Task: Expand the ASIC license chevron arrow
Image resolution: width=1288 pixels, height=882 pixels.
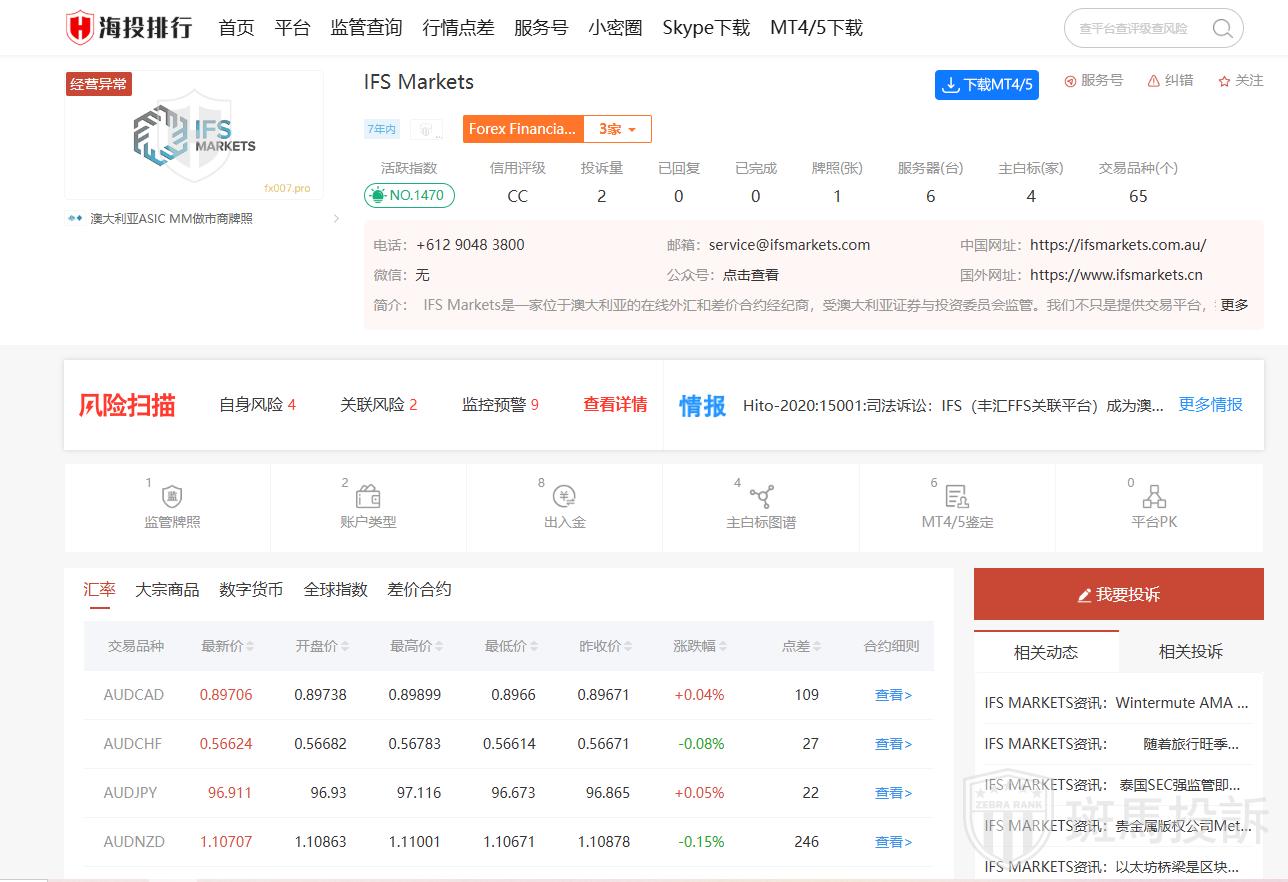Action: click(x=336, y=218)
